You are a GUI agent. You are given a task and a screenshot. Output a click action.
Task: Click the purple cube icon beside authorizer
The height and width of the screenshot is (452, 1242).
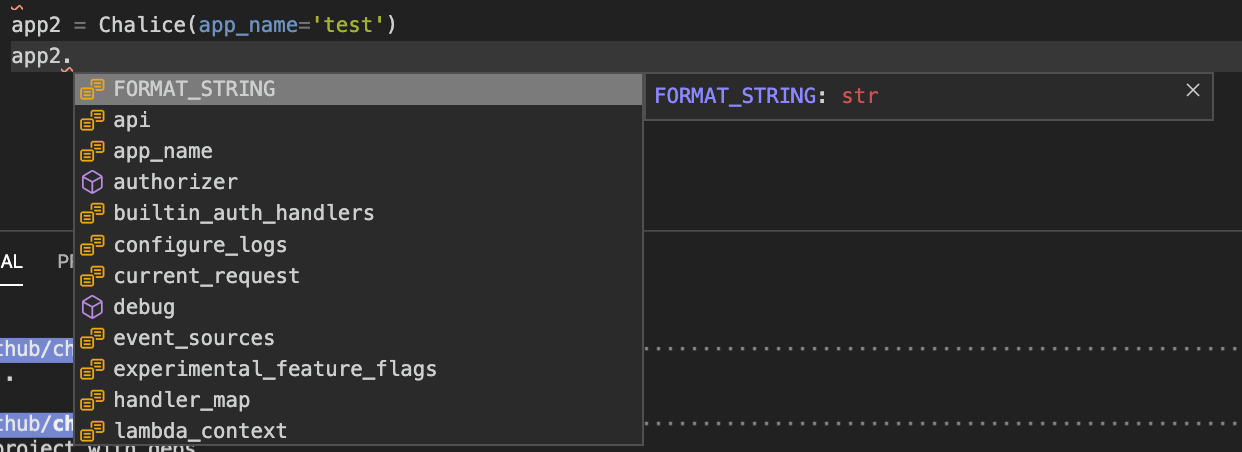pos(92,182)
